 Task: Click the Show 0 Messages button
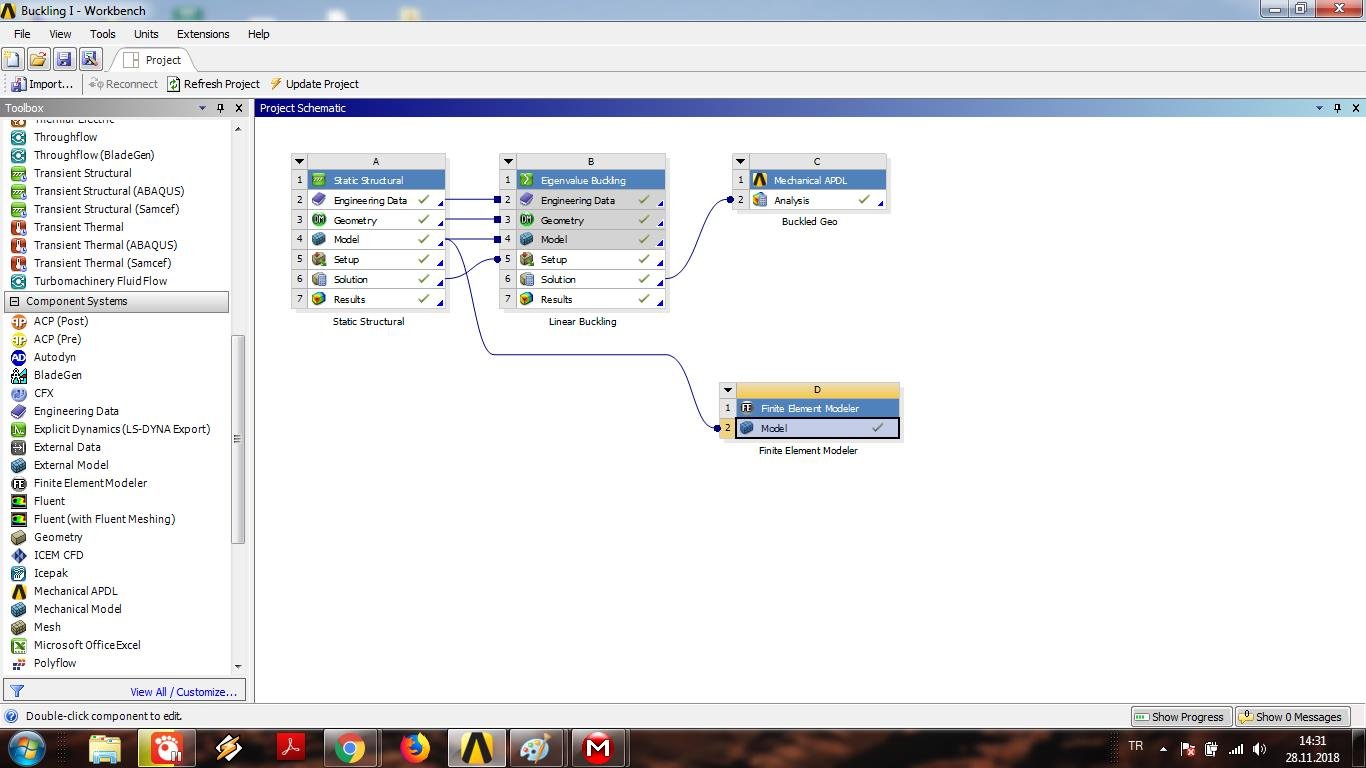(1292, 717)
